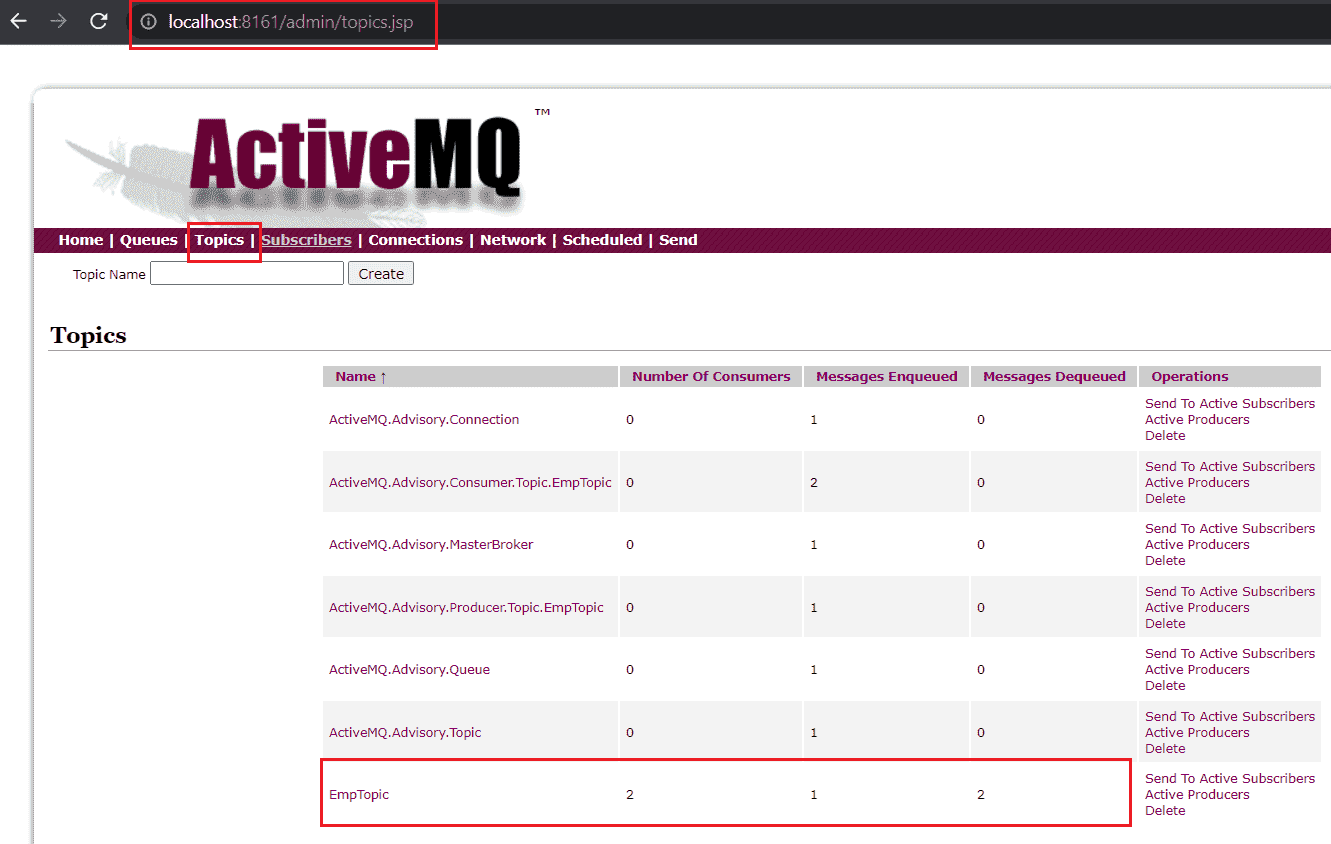The width and height of the screenshot is (1331, 844).
Task: Open the ActiveMQ.Advisory.Queue topic link
Action: (x=409, y=670)
